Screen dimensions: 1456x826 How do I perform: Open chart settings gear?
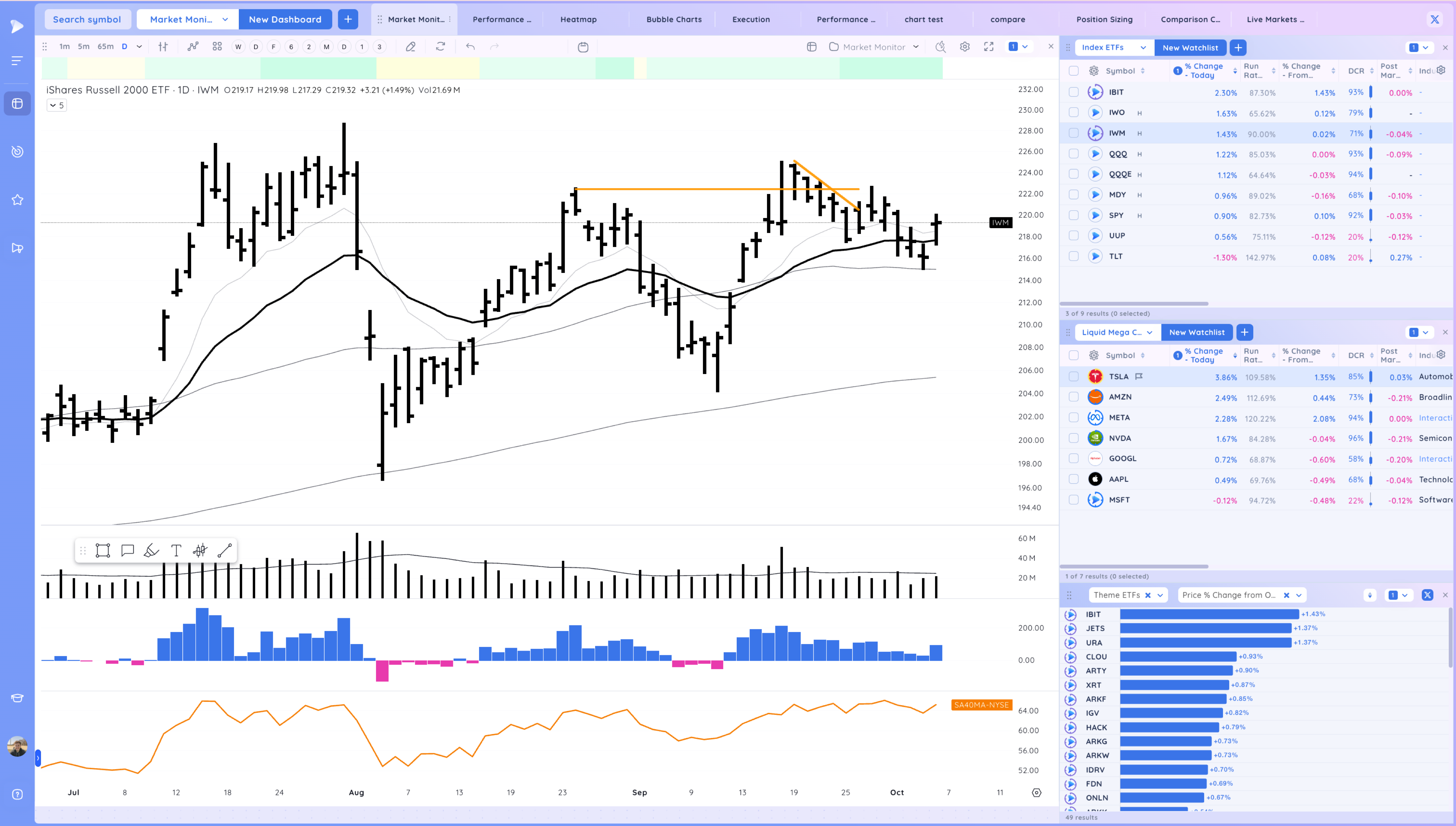(x=965, y=47)
